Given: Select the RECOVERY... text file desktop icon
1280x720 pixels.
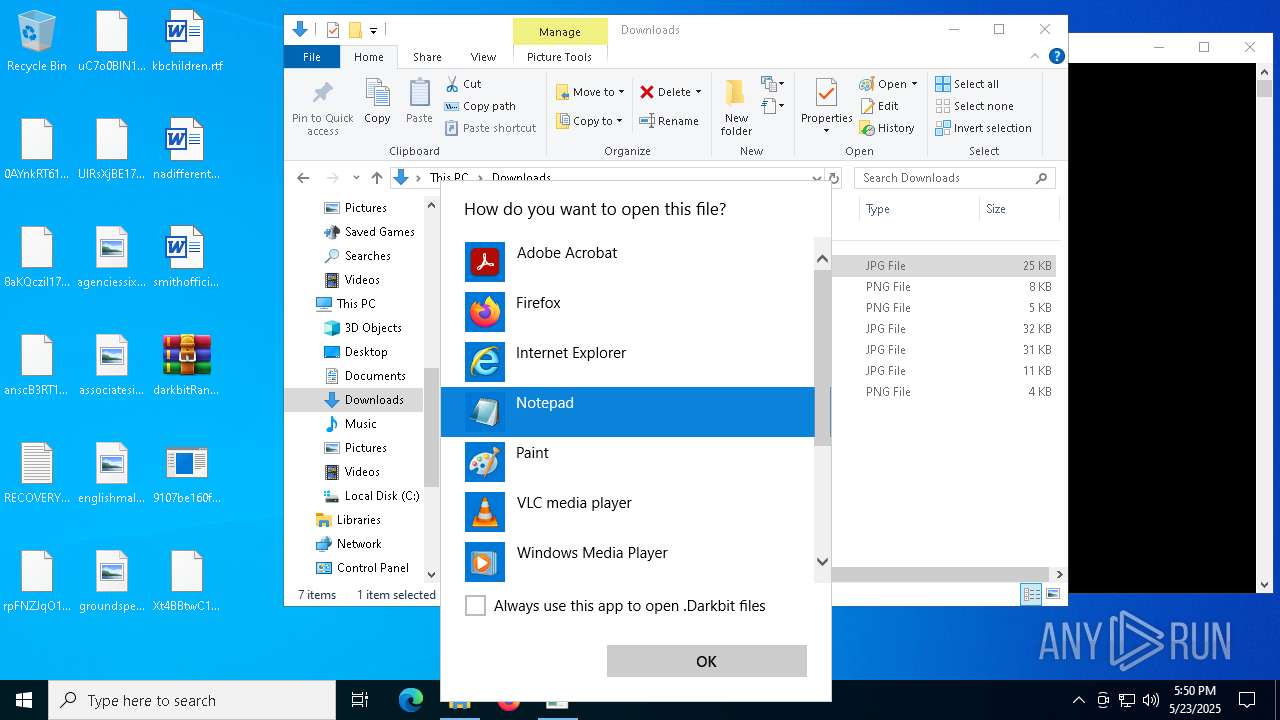Looking at the screenshot, I should click(x=37, y=473).
